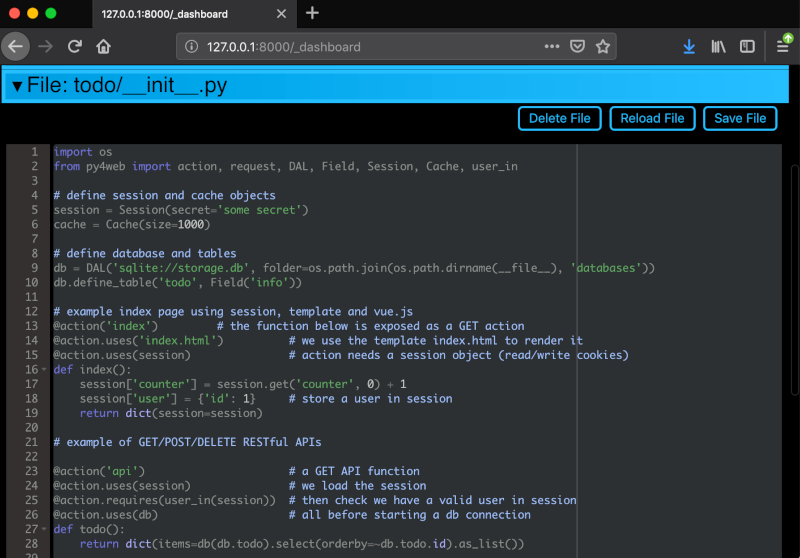Click the Delete File button
The image size is (800, 558).
(x=559, y=118)
